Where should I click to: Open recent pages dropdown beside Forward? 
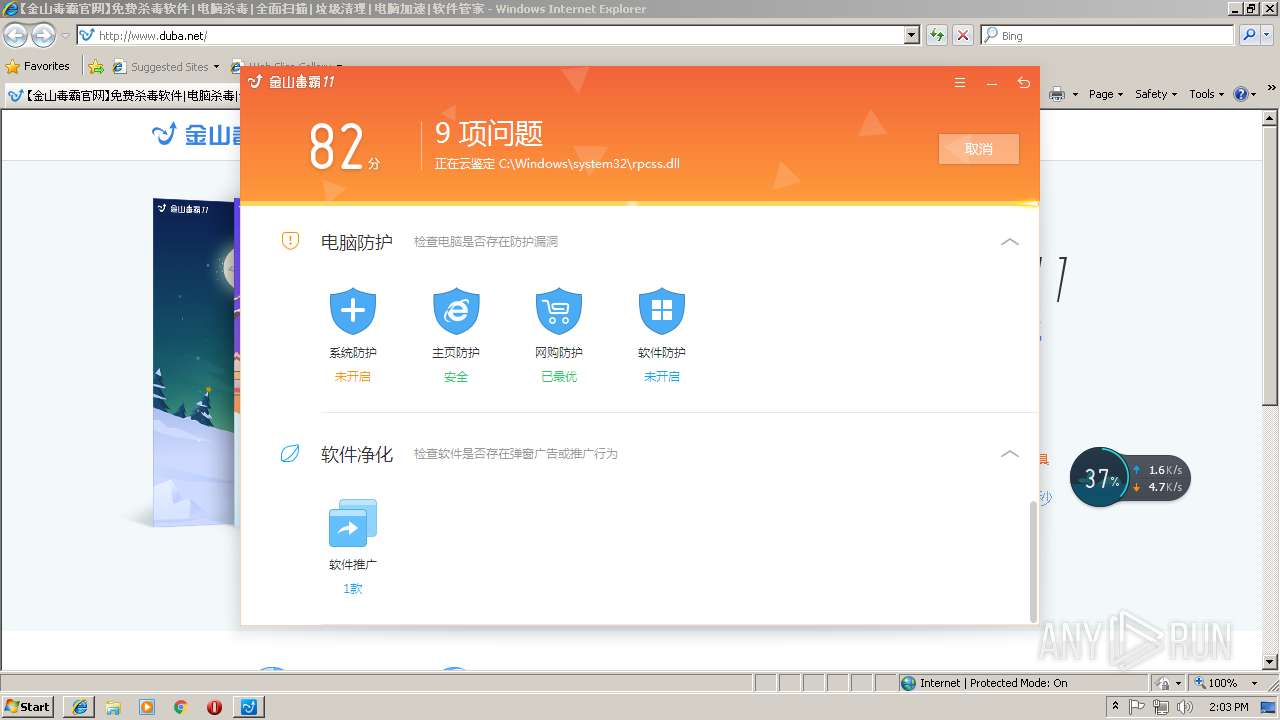[x=65, y=36]
